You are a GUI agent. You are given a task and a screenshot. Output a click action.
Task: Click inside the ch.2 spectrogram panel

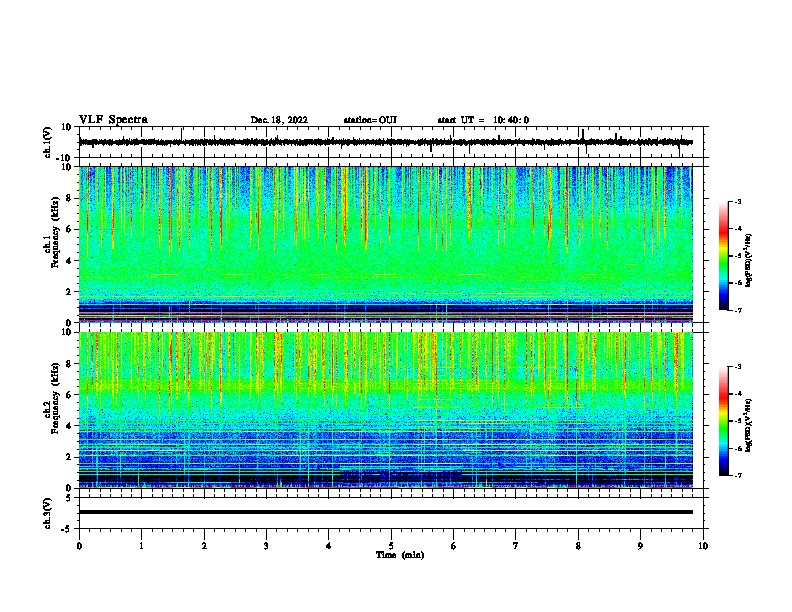pos(385,410)
